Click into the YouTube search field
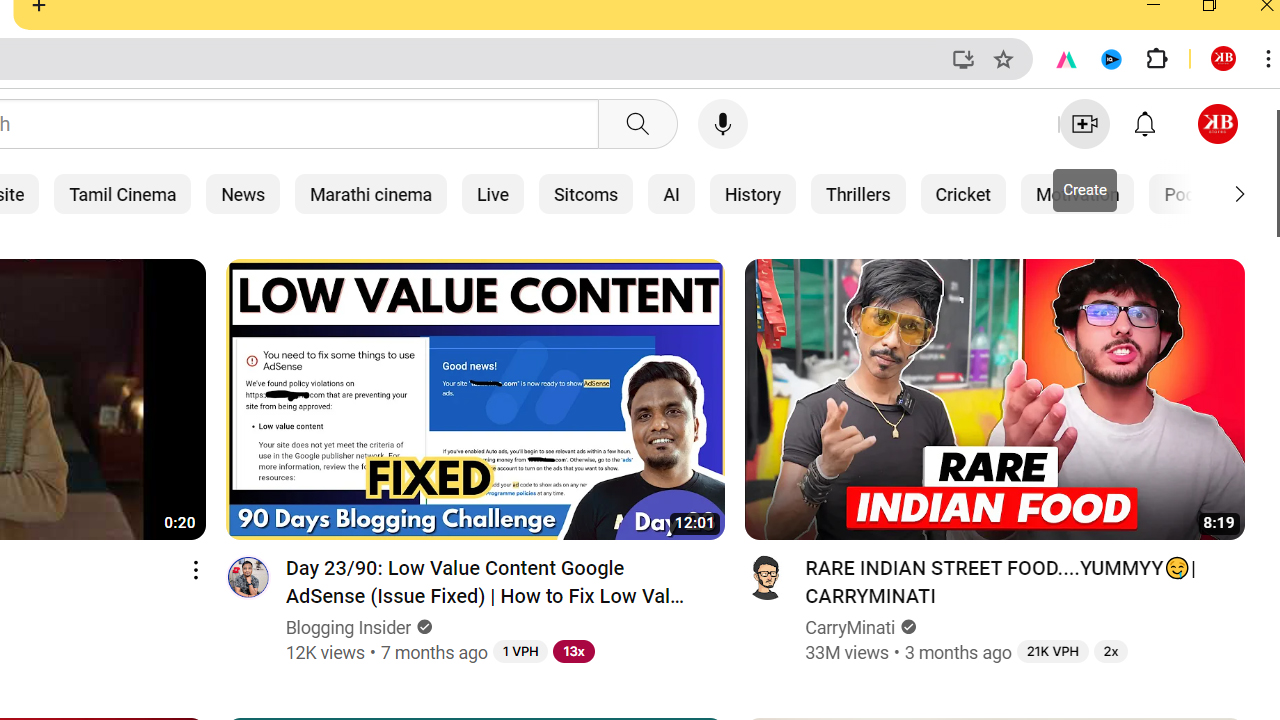 pyautogui.click(x=298, y=124)
